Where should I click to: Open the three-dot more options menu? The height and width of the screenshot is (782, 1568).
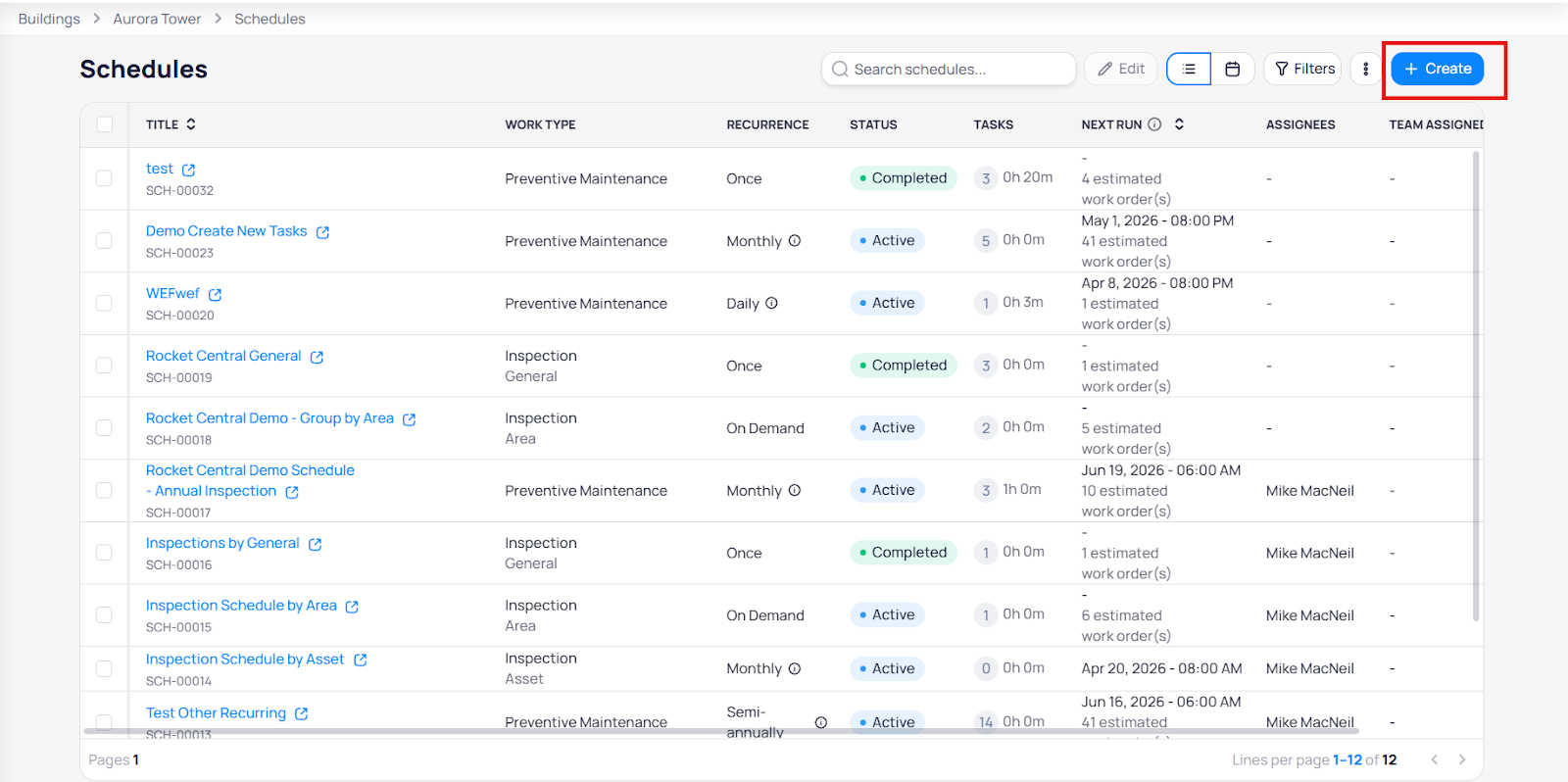coord(1365,69)
